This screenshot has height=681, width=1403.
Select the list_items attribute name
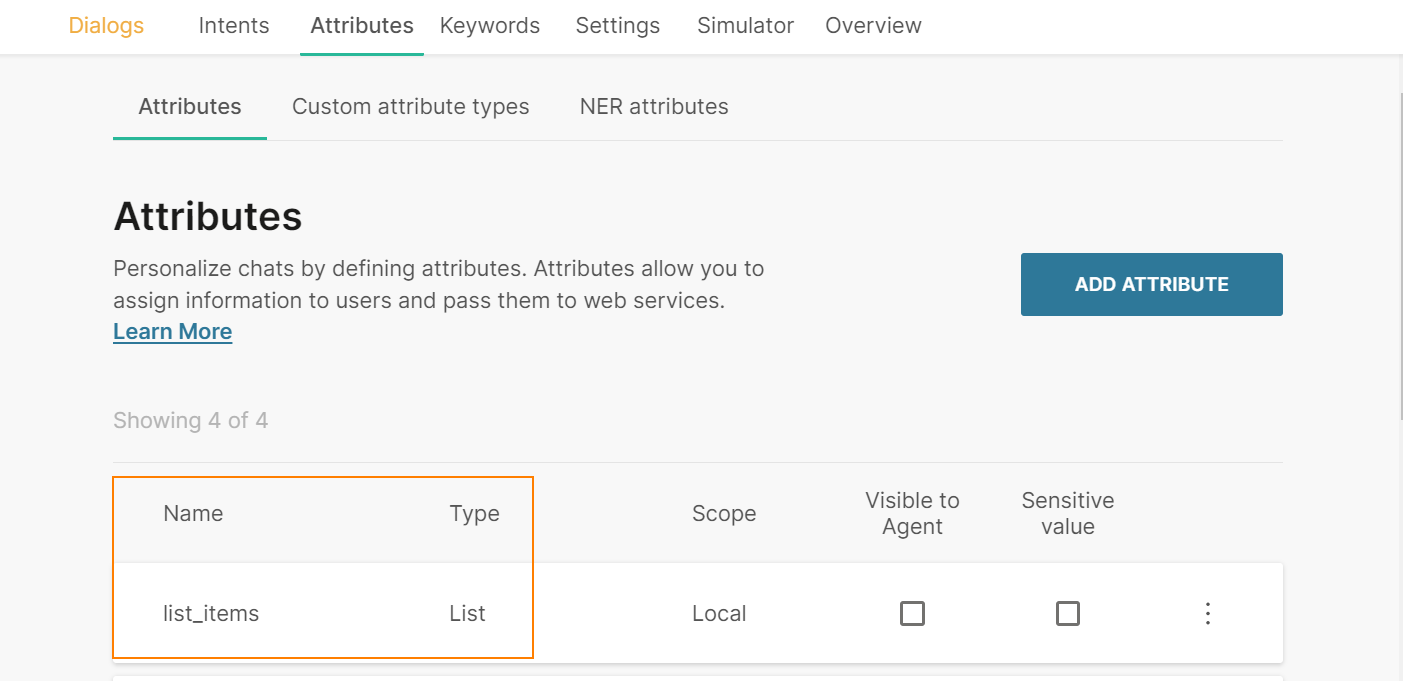(211, 613)
